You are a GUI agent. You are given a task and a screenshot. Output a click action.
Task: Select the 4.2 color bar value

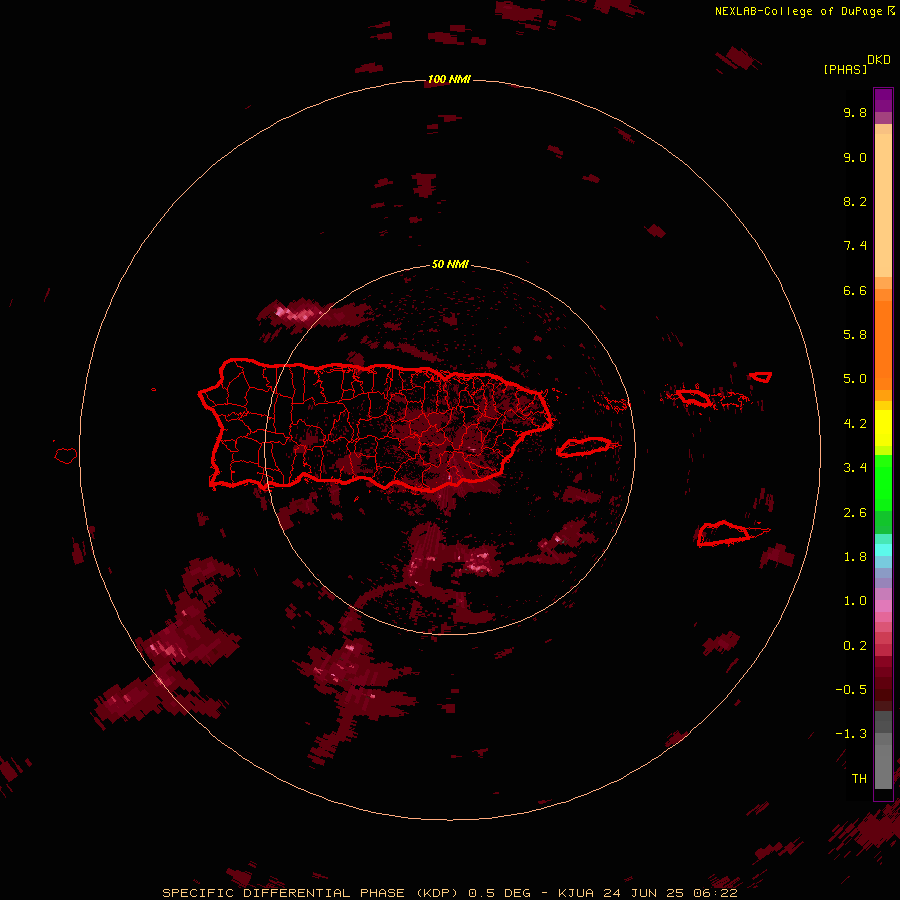pyautogui.click(x=855, y=424)
